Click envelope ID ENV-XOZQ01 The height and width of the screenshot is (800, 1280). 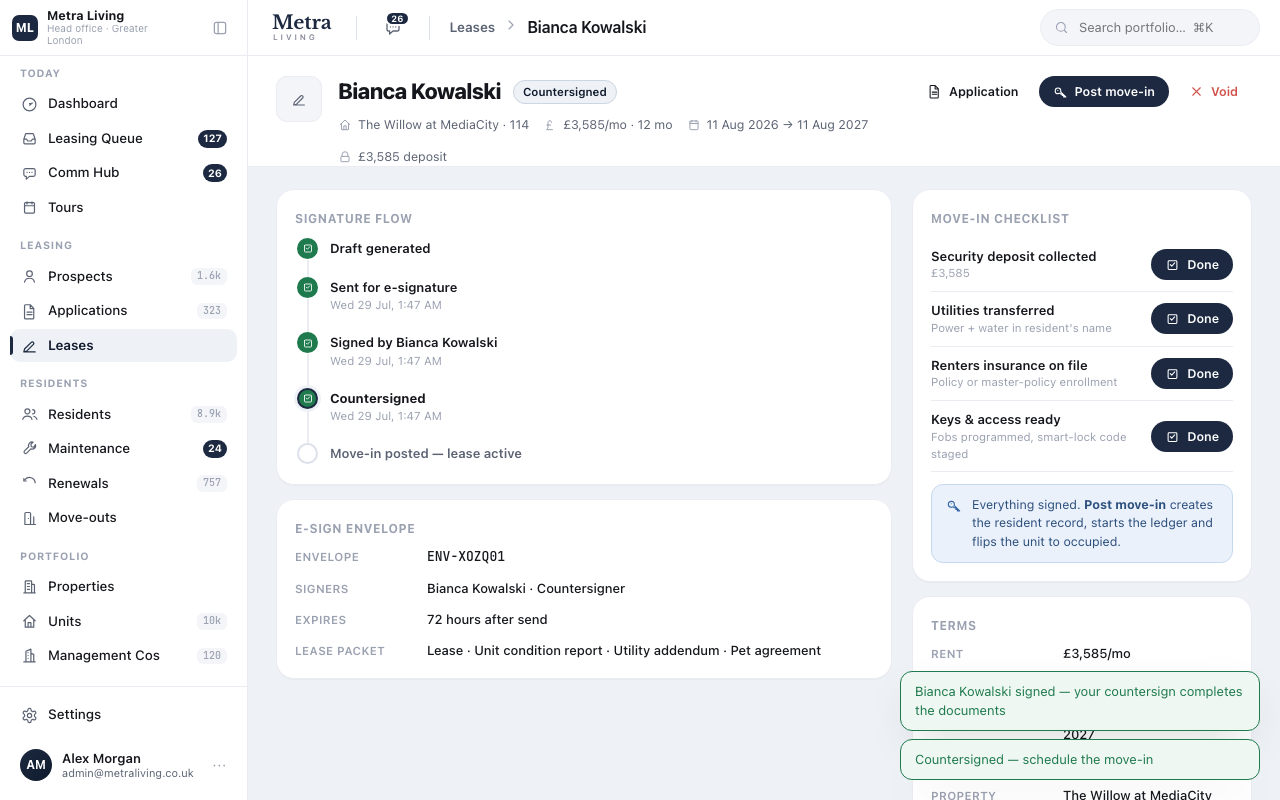coord(466,557)
